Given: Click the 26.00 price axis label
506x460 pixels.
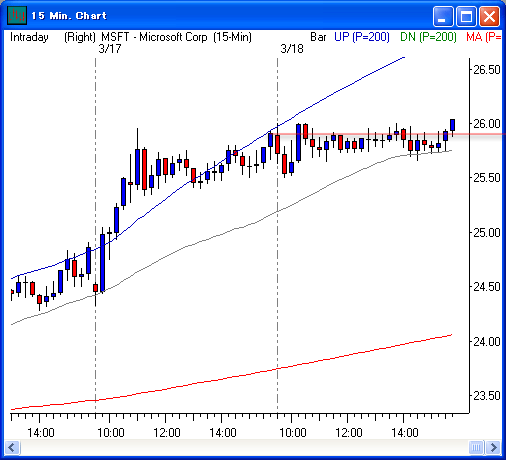Looking at the screenshot, I should coord(487,124).
